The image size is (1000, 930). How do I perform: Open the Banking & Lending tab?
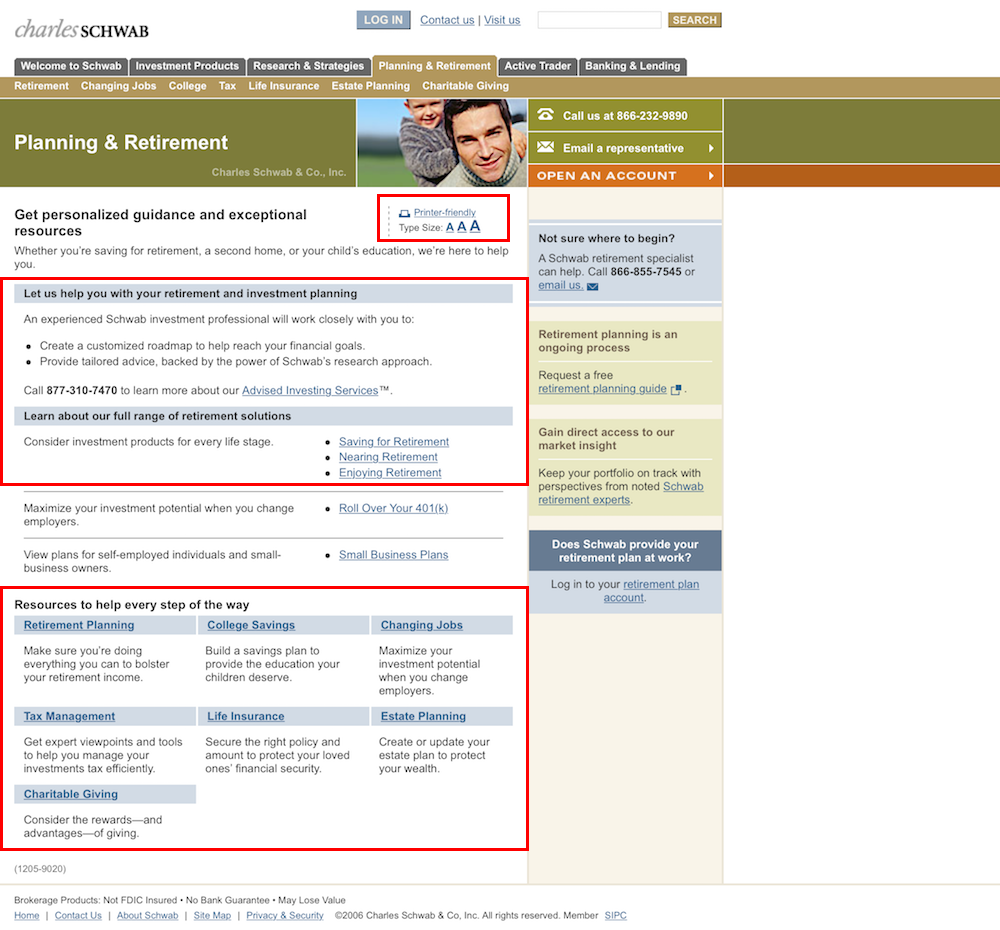(633, 66)
